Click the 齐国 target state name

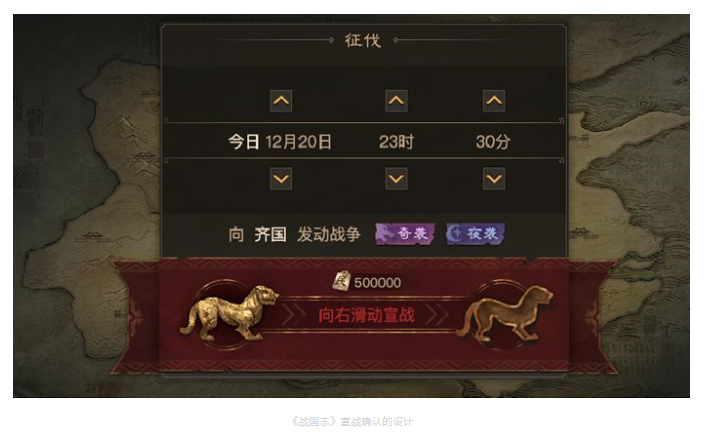(270, 234)
